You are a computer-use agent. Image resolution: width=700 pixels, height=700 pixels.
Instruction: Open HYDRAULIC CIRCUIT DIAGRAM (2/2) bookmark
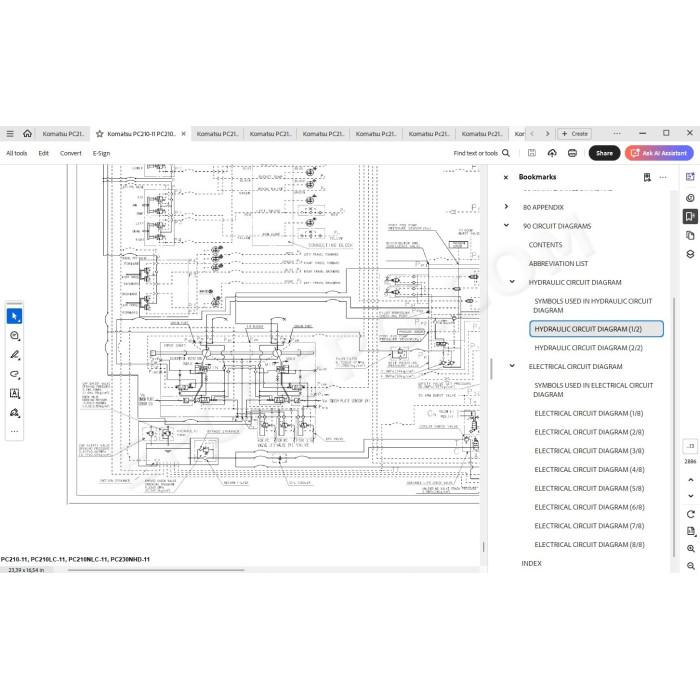tap(588, 347)
